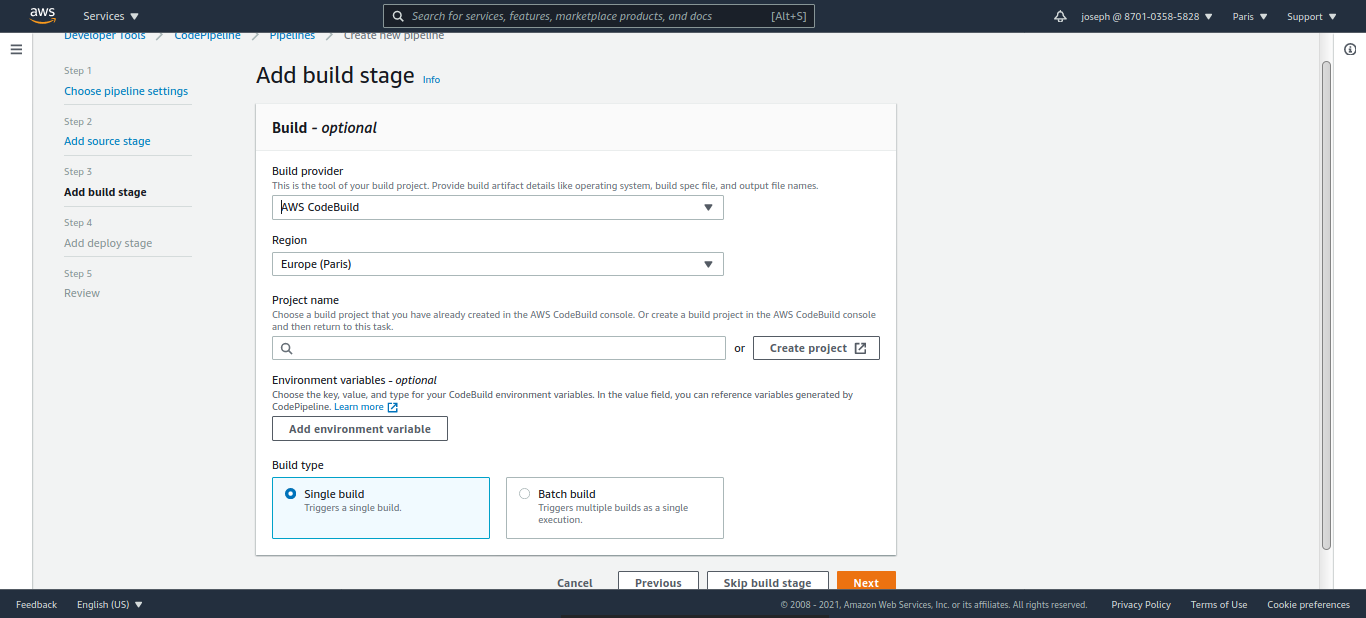Click Skip build stage button
The height and width of the screenshot is (618, 1366).
tap(767, 582)
